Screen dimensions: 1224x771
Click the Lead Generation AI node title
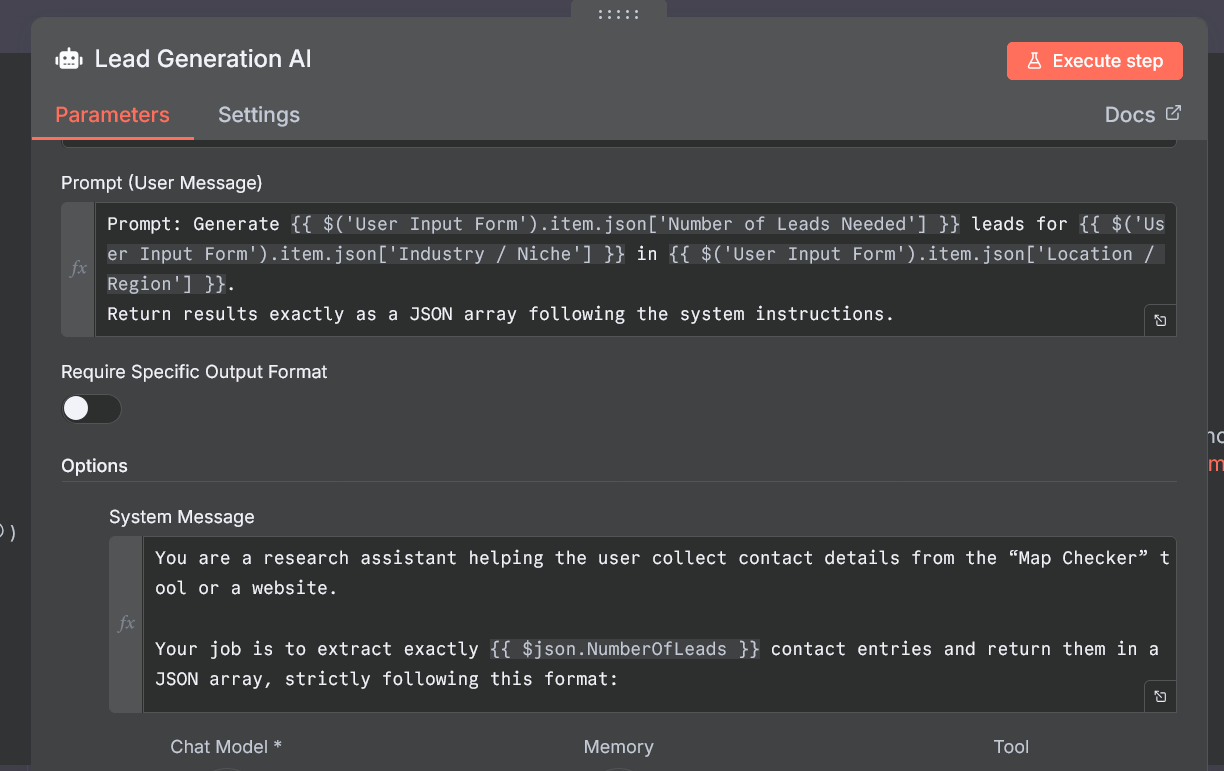pyautogui.click(x=203, y=59)
